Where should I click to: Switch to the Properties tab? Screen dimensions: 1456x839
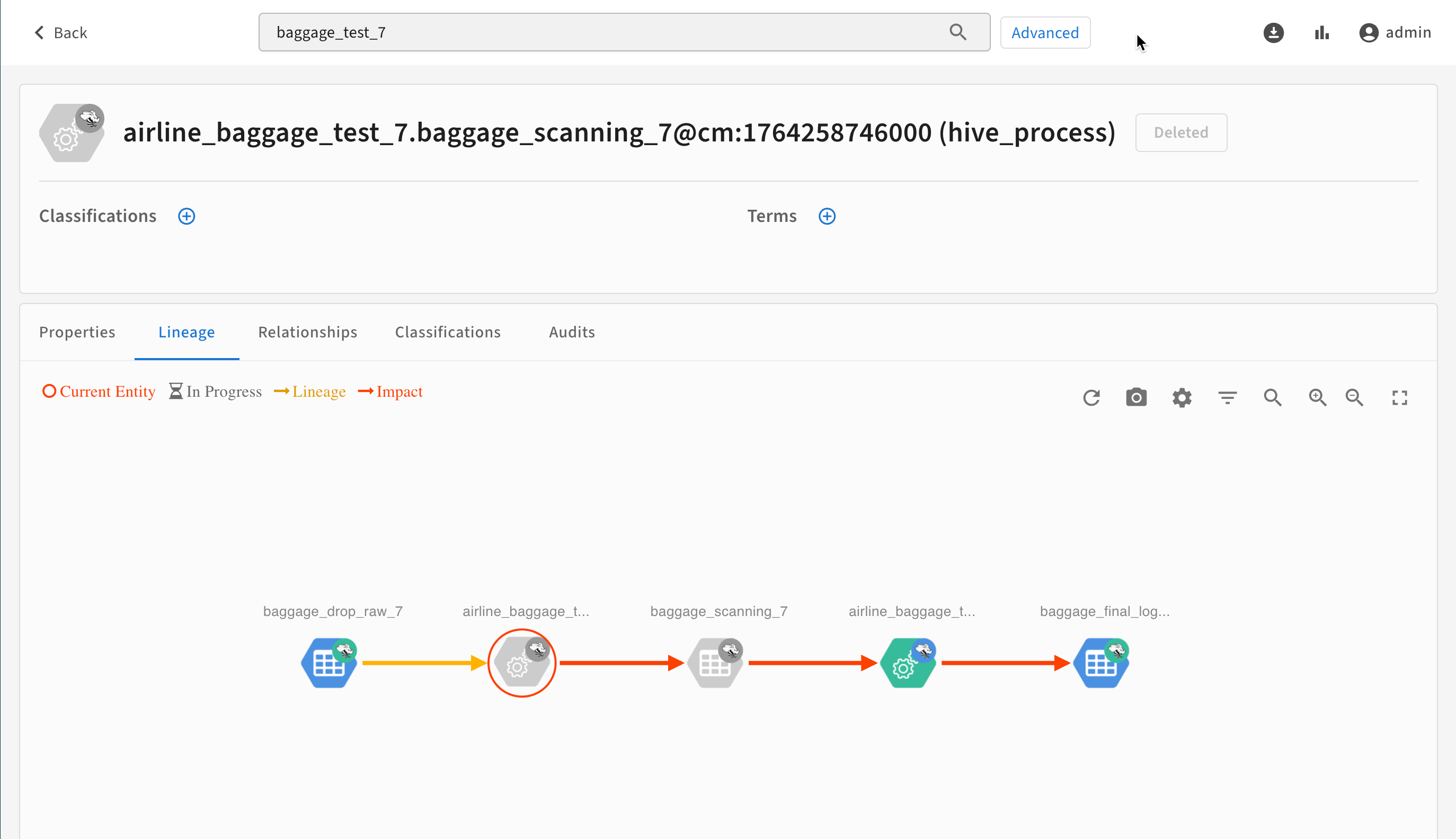click(x=77, y=332)
